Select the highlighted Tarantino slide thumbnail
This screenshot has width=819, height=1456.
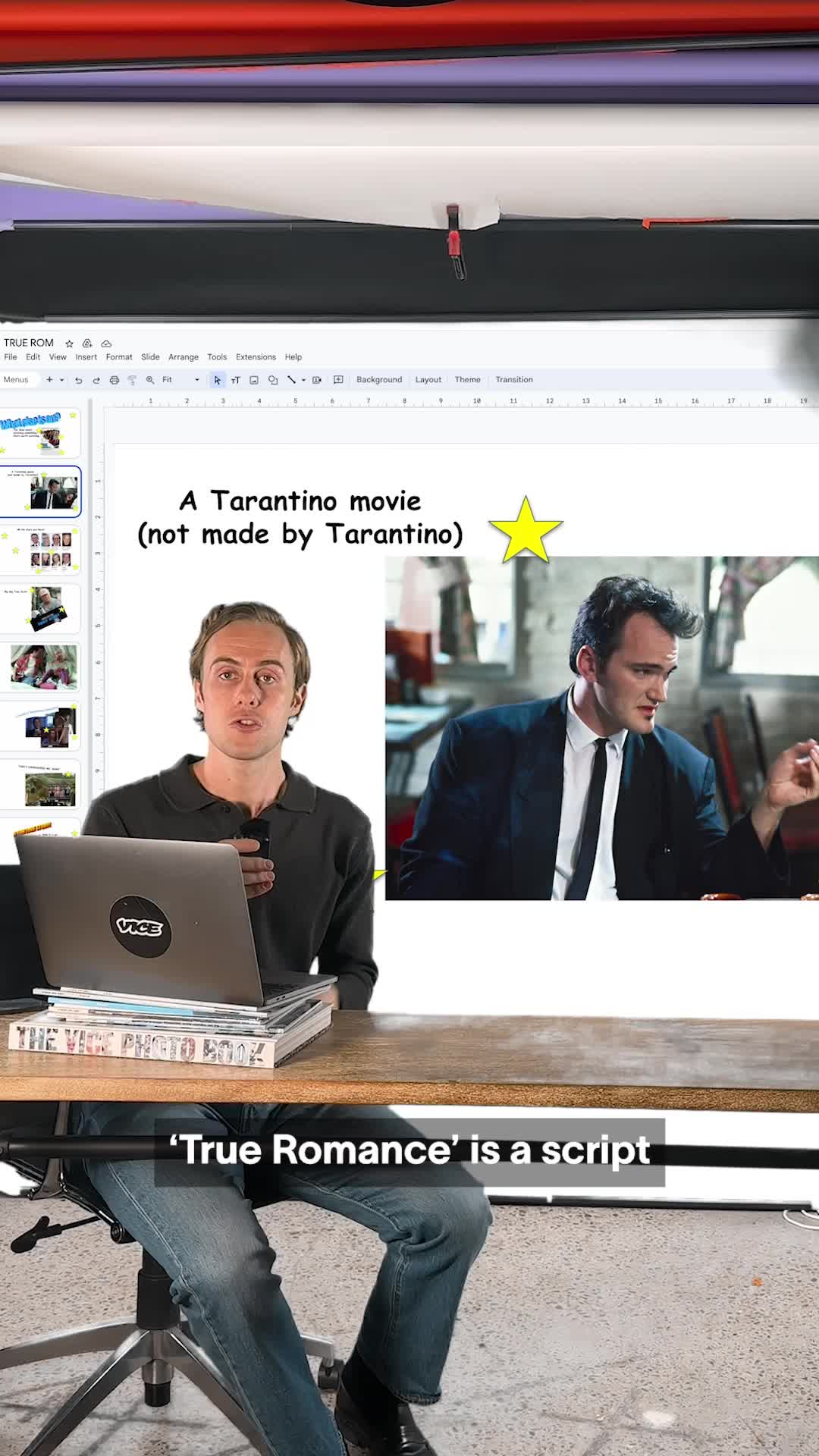pos(39,491)
